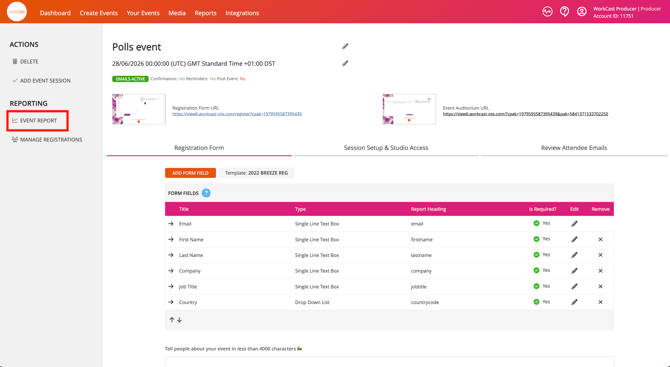Move selected field up arrow
The image size is (670, 367).
172,320
